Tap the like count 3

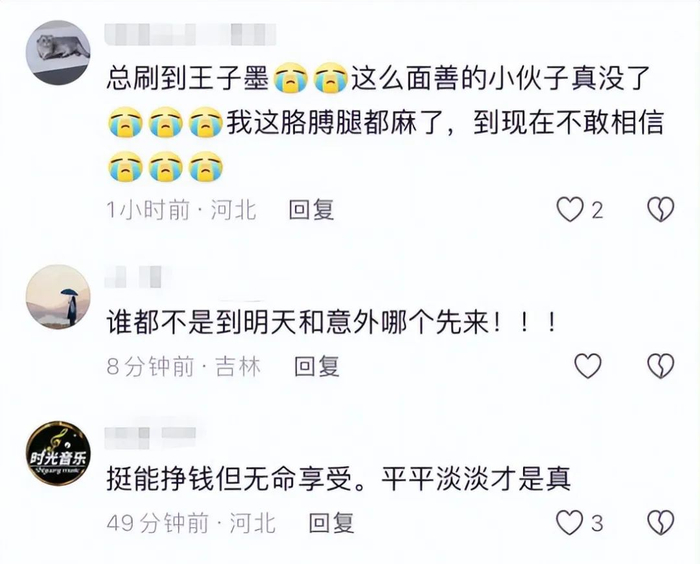(597, 523)
